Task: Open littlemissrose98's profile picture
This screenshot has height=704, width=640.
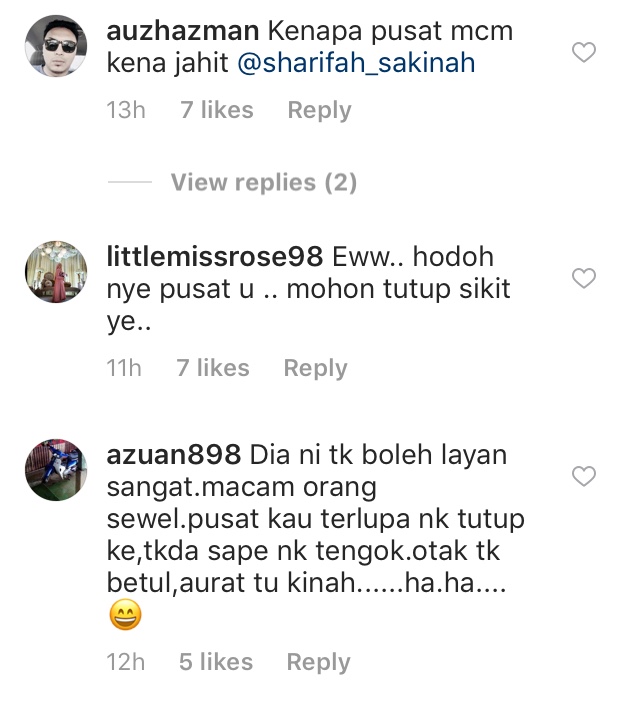Action: [56, 272]
